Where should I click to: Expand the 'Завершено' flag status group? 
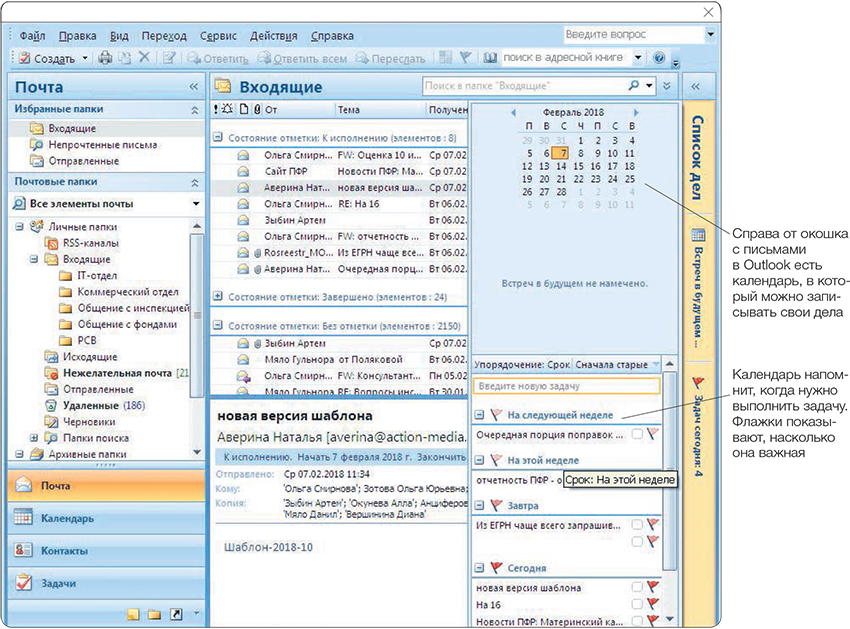click(219, 296)
